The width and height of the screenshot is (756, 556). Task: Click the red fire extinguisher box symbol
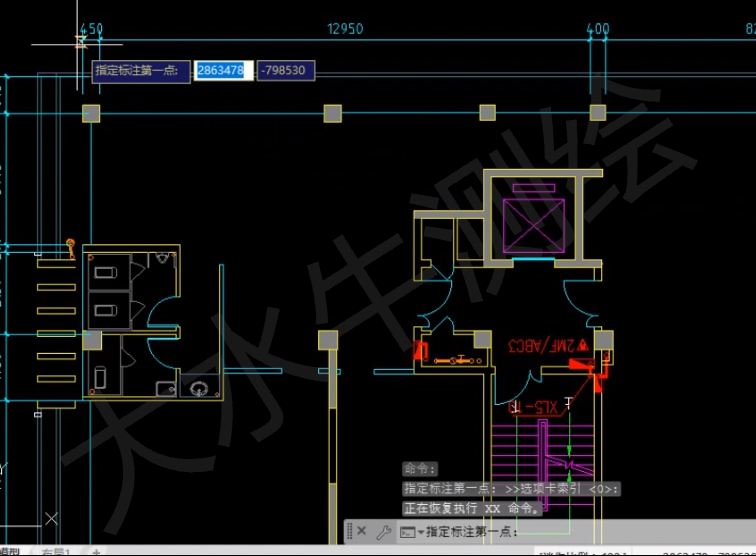point(421,351)
